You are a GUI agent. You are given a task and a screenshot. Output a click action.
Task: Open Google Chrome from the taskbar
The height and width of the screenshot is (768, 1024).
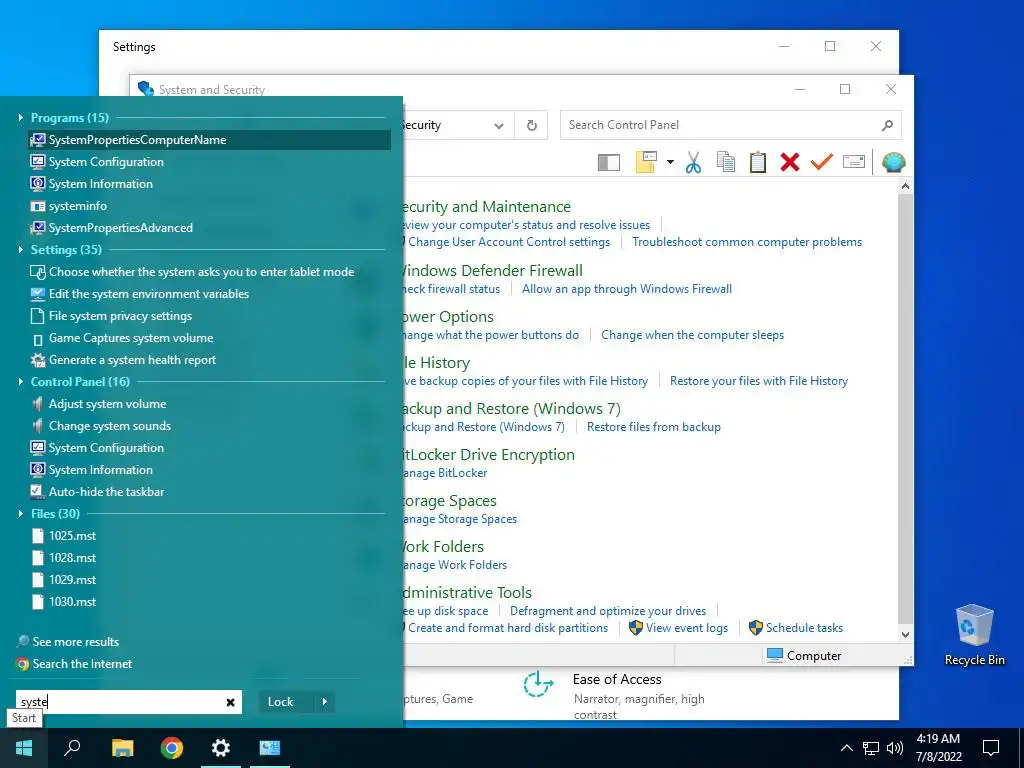coord(172,748)
